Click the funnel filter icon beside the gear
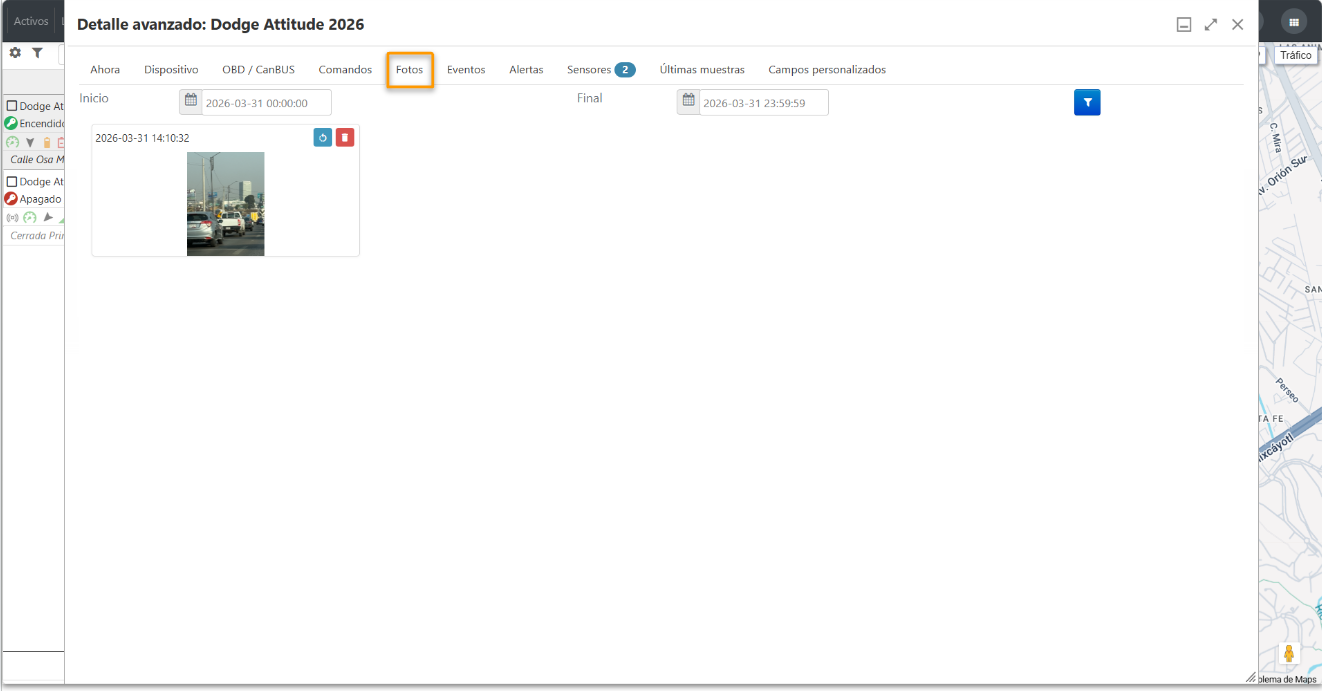Image resolution: width=1322 pixels, height=691 pixels. 37,53
